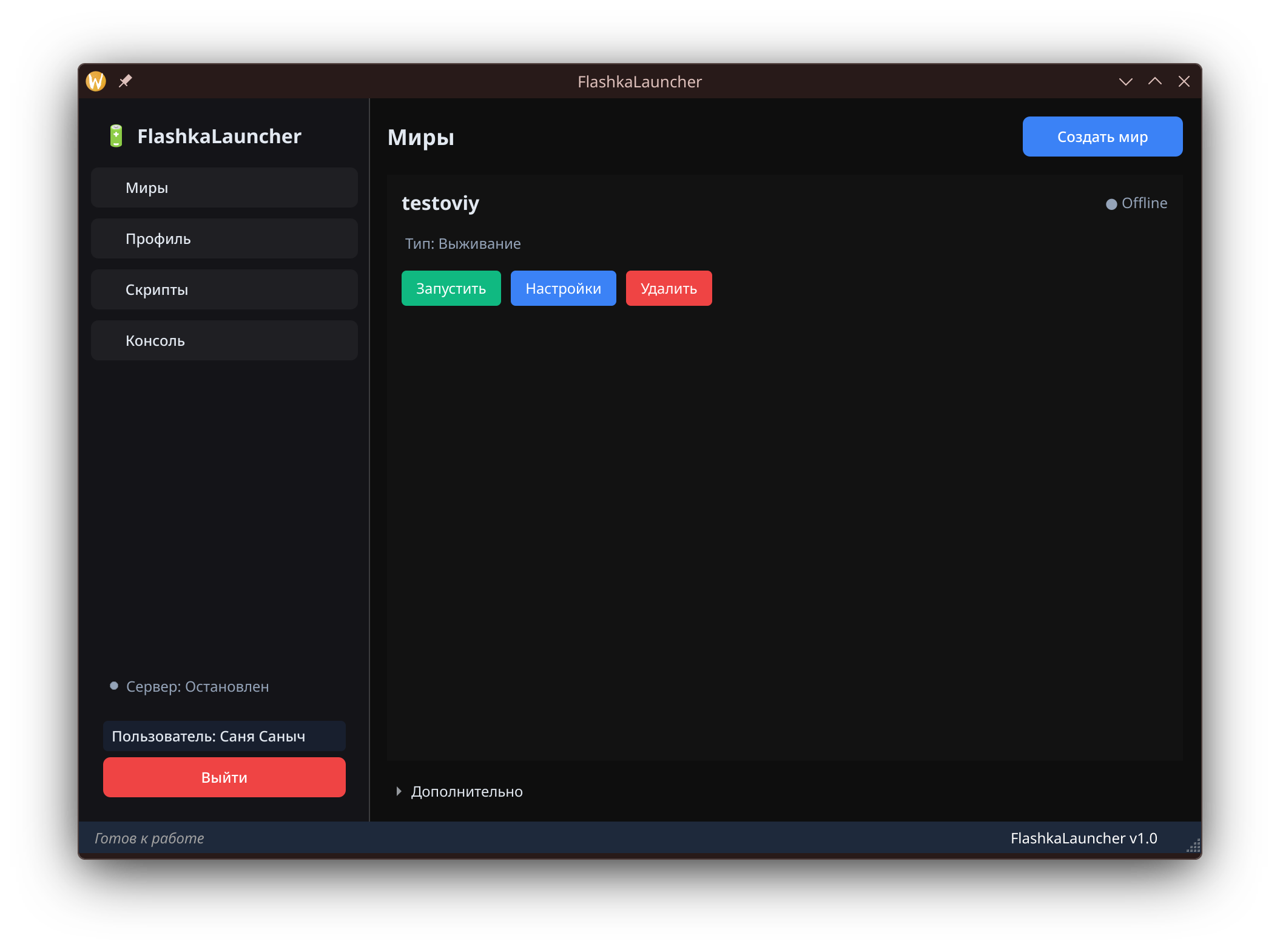The width and height of the screenshot is (1280, 952).
Task: Open Настройки for the testoviy world
Action: 563,289
